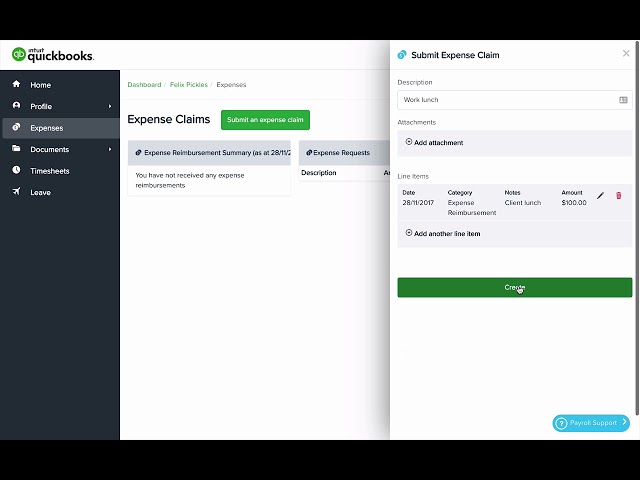Click Add attachment
This screenshot has width=640, height=480.
[434, 142]
